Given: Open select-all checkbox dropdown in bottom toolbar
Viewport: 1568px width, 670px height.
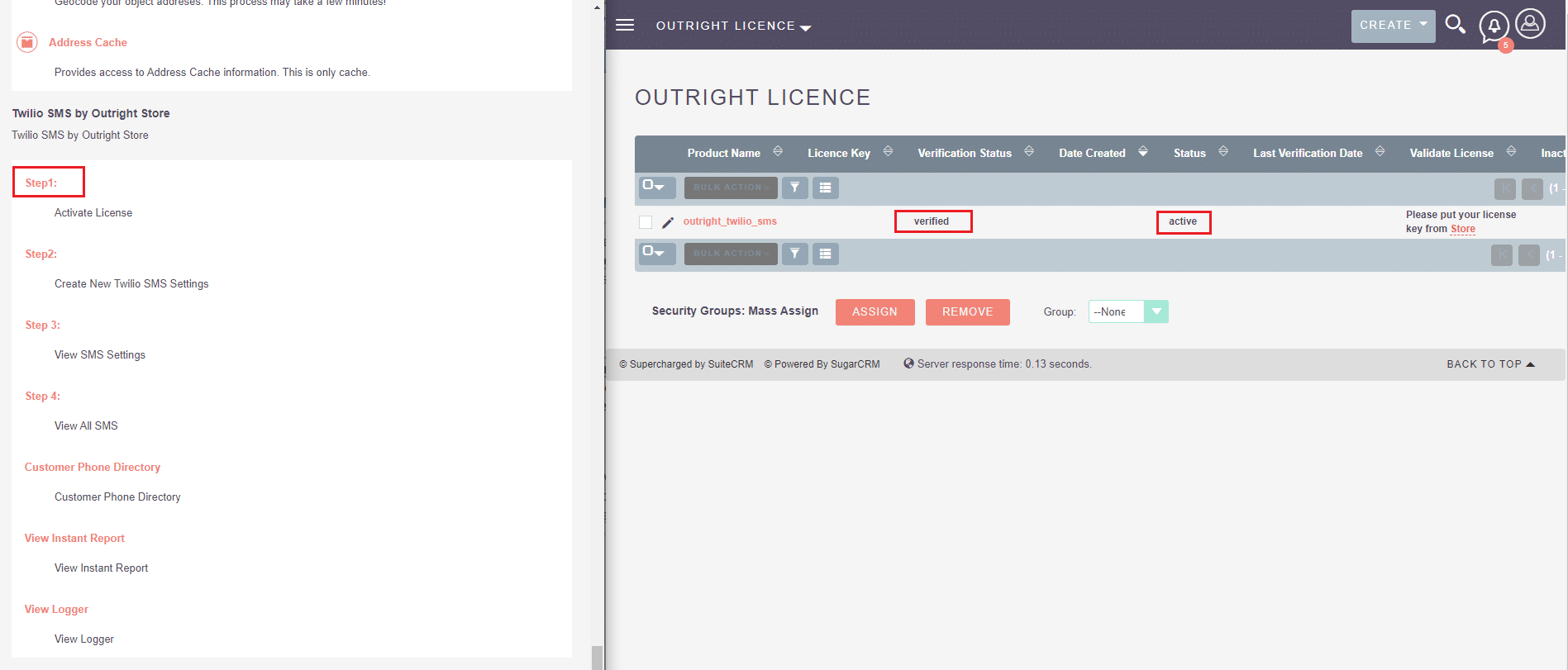Looking at the screenshot, I should (x=657, y=254).
